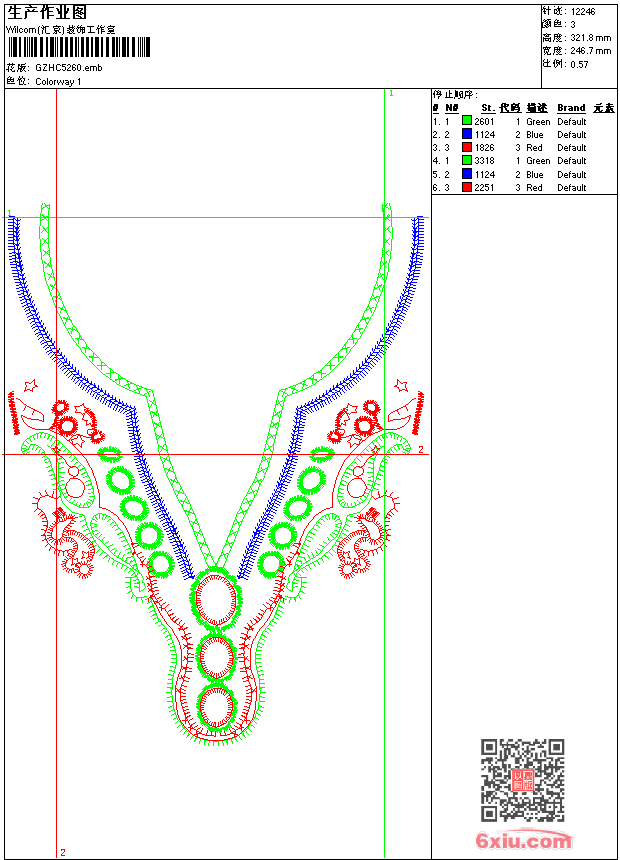
Task: Select stitch count 2251 in row 6
Action: coord(484,188)
